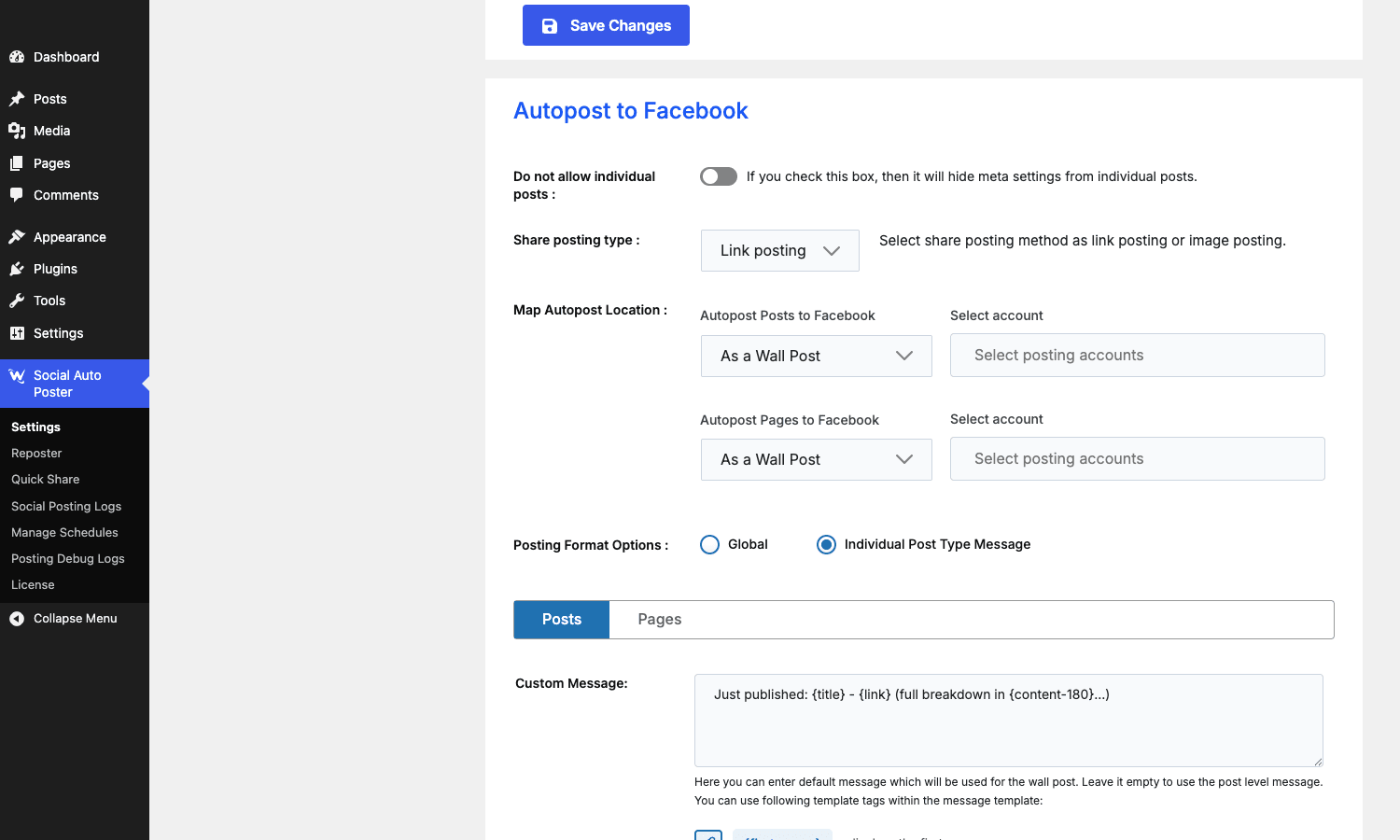Click the Media library icon
Image resolution: width=1400 pixels, height=840 pixels.
[x=17, y=131]
